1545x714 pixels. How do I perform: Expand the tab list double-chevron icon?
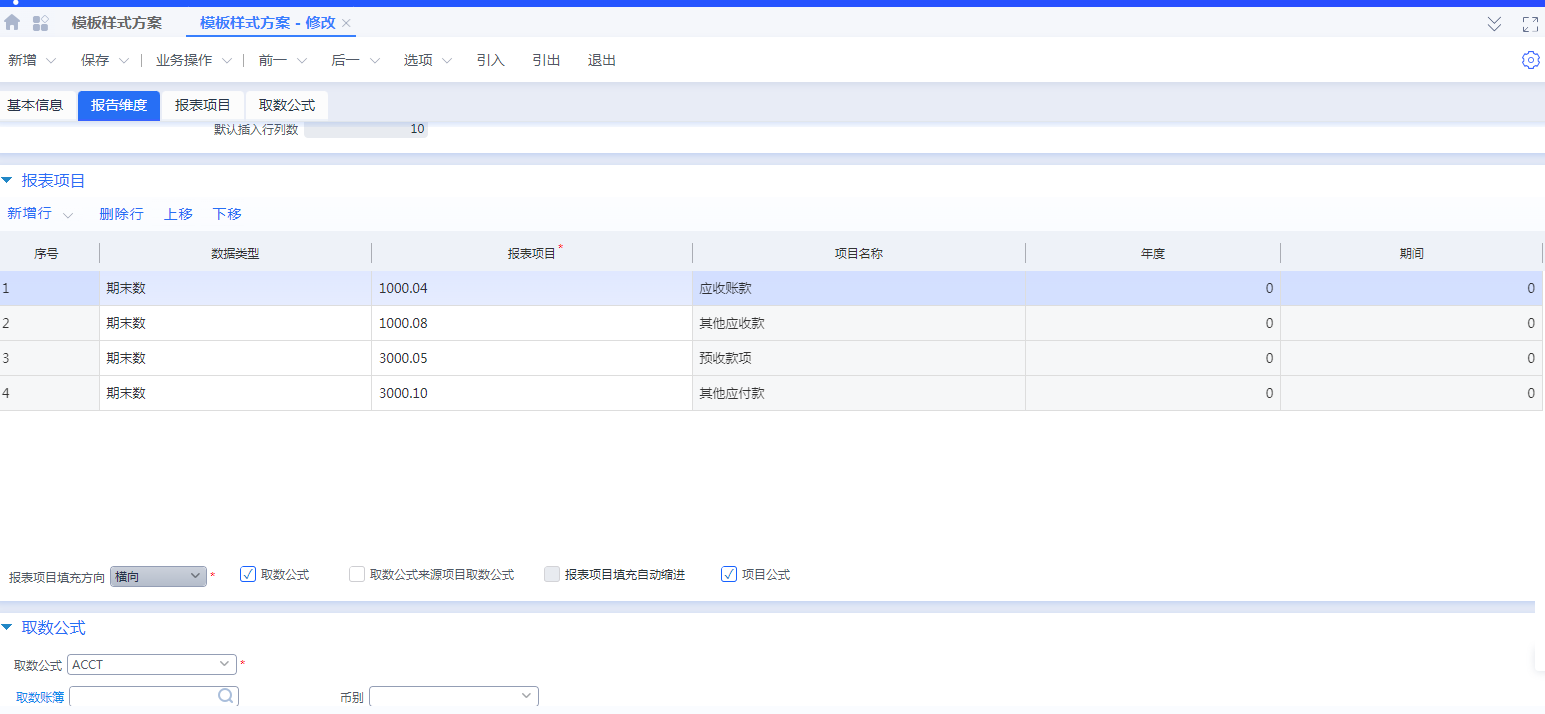click(x=1494, y=24)
